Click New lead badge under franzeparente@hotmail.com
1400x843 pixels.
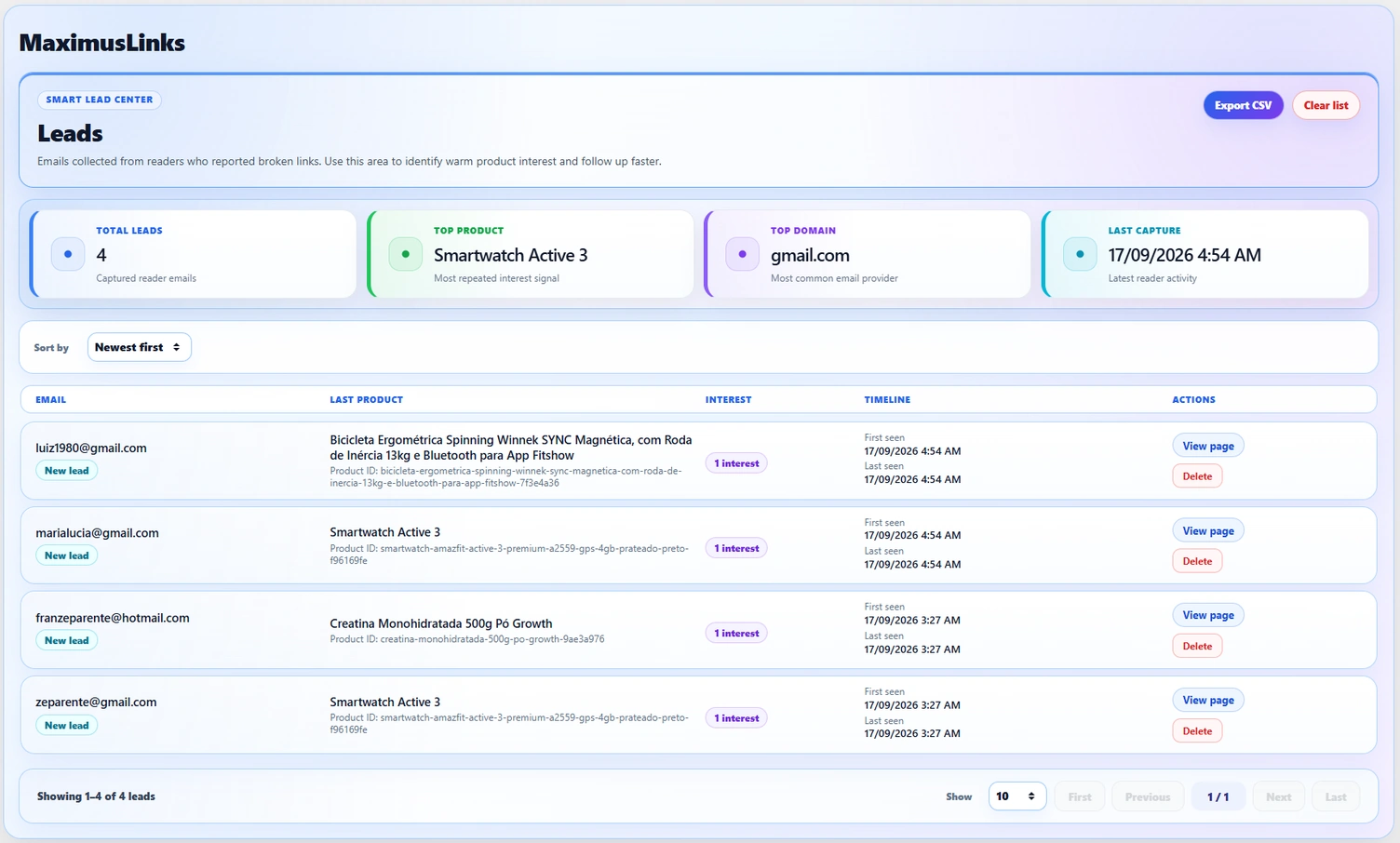(x=67, y=640)
